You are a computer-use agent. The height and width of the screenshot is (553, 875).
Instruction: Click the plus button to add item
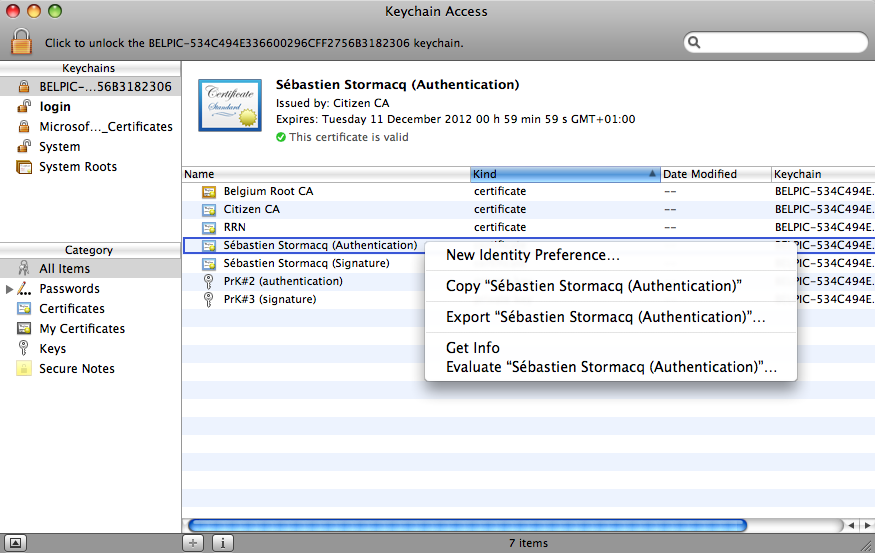point(193,543)
